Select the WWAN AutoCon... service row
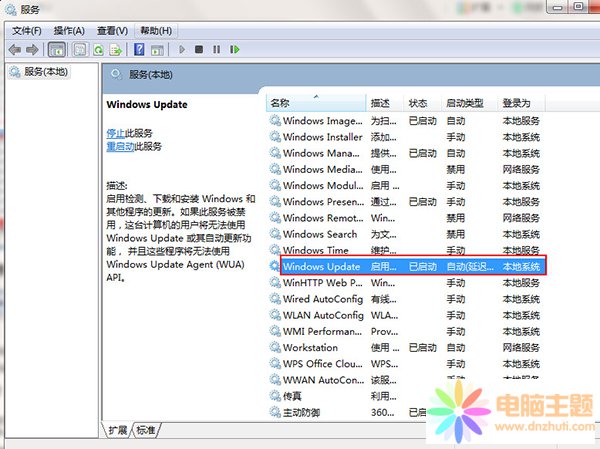Viewport: 600px width, 449px height. point(406,380)
